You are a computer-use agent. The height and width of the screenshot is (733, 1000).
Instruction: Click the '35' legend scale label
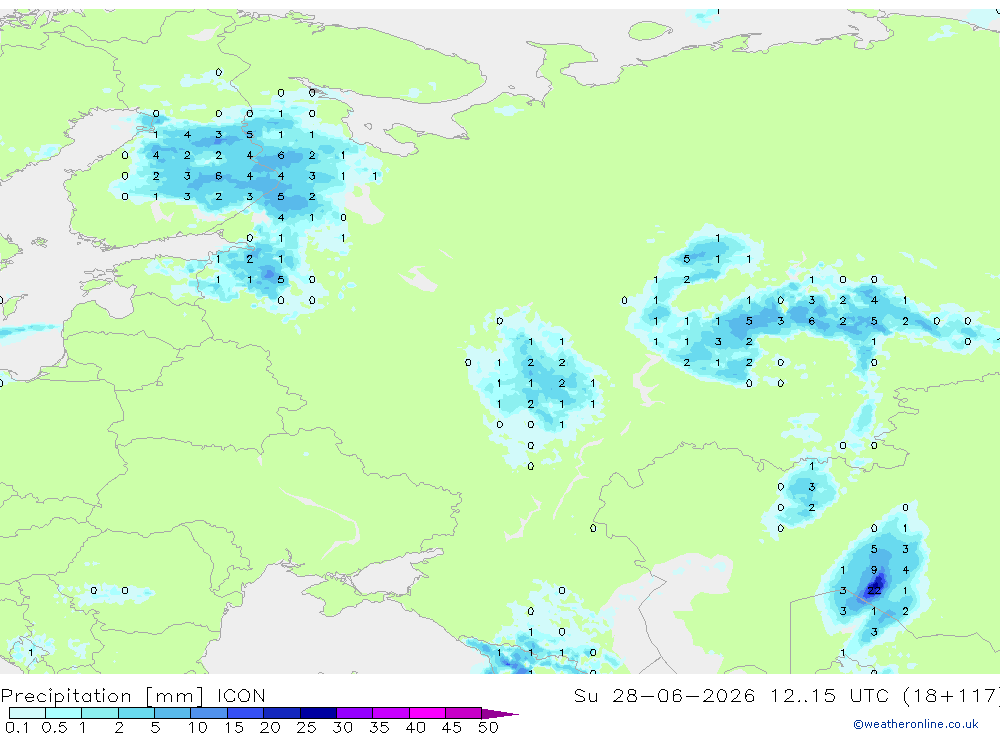click(379, 727)
